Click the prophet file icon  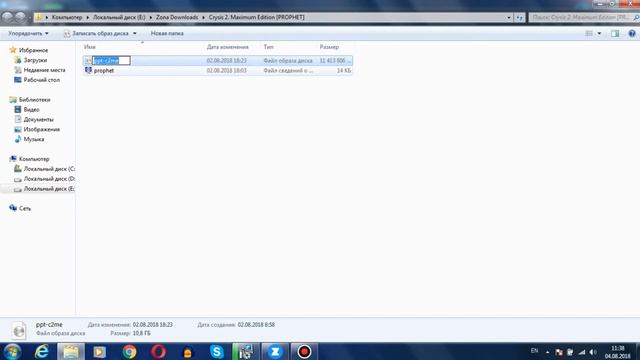(88, 70)
